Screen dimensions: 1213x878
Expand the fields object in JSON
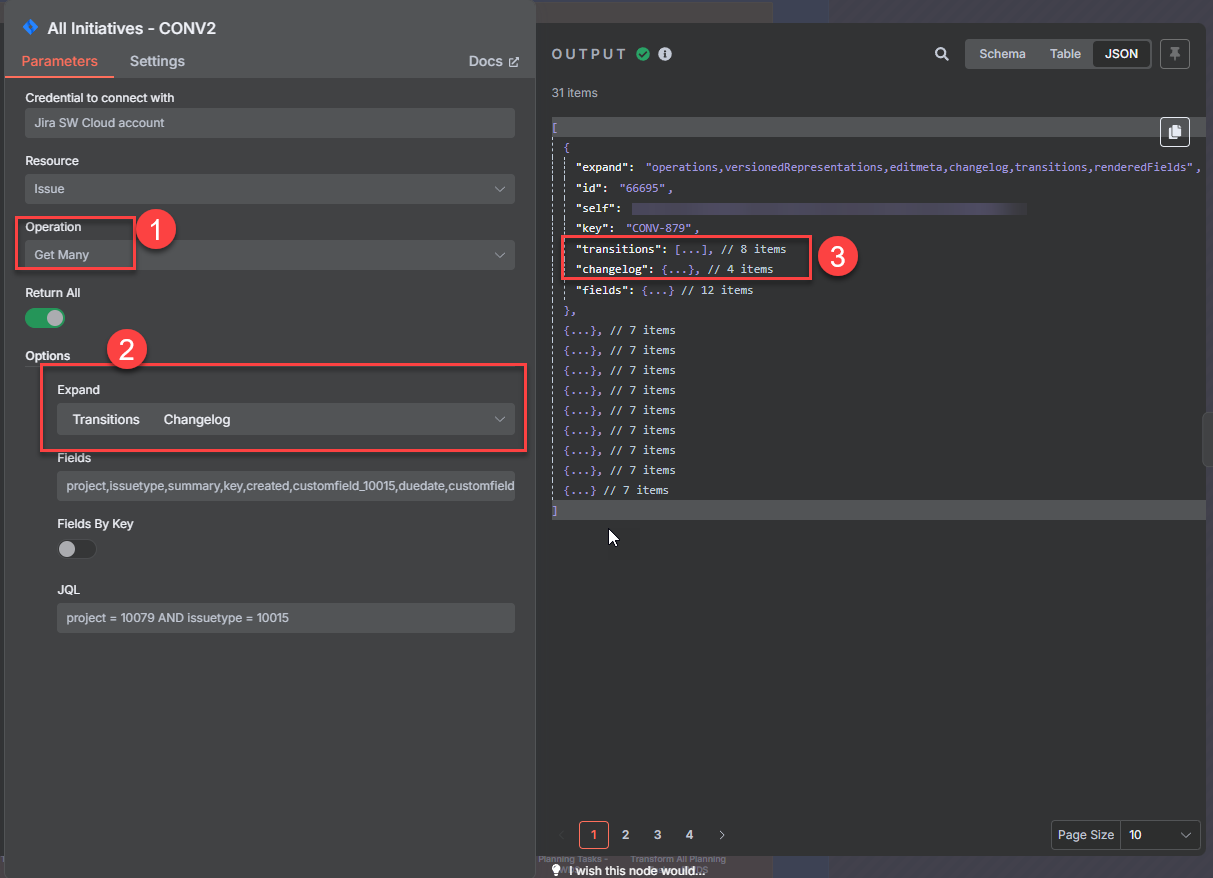[658, 290]
